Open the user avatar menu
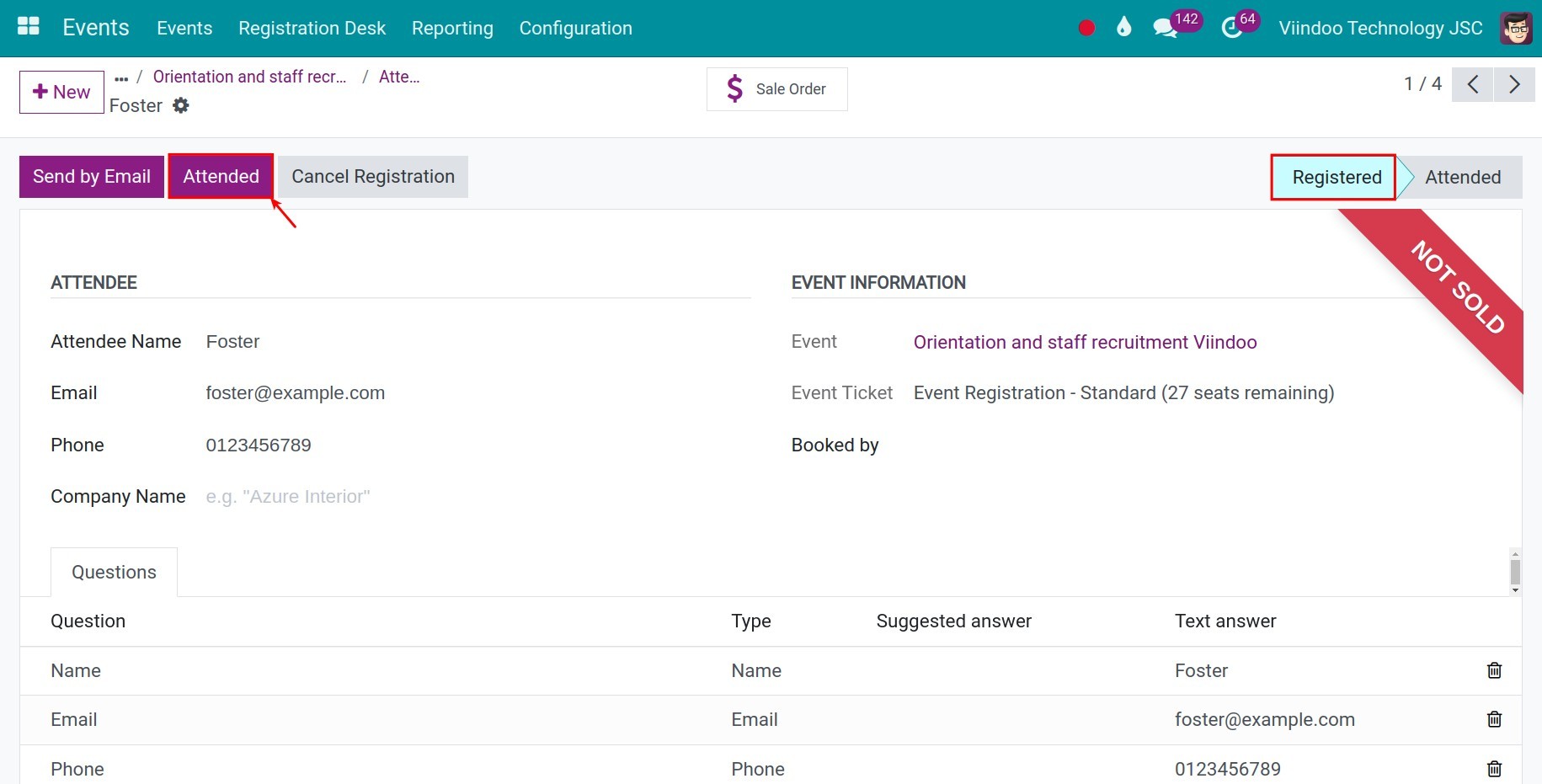Viewport: 1542px width, 784px height. coord(1516,28)
